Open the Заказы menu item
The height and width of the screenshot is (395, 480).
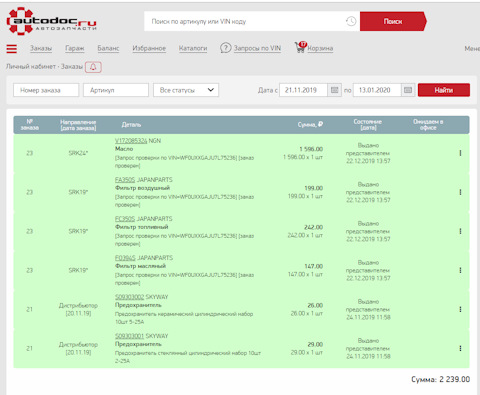click(41, 48)
